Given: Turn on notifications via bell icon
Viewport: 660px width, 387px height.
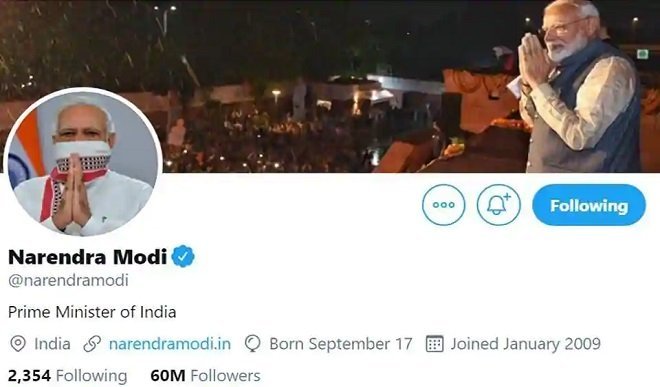Looking at the screenshot, I should click(x=498, y=205).
